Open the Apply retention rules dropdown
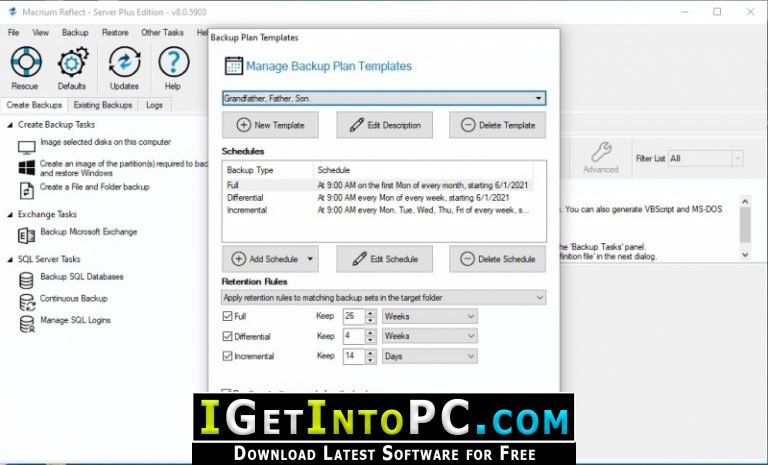The height and width of the screenshot is (465, 768). [384, 297]
